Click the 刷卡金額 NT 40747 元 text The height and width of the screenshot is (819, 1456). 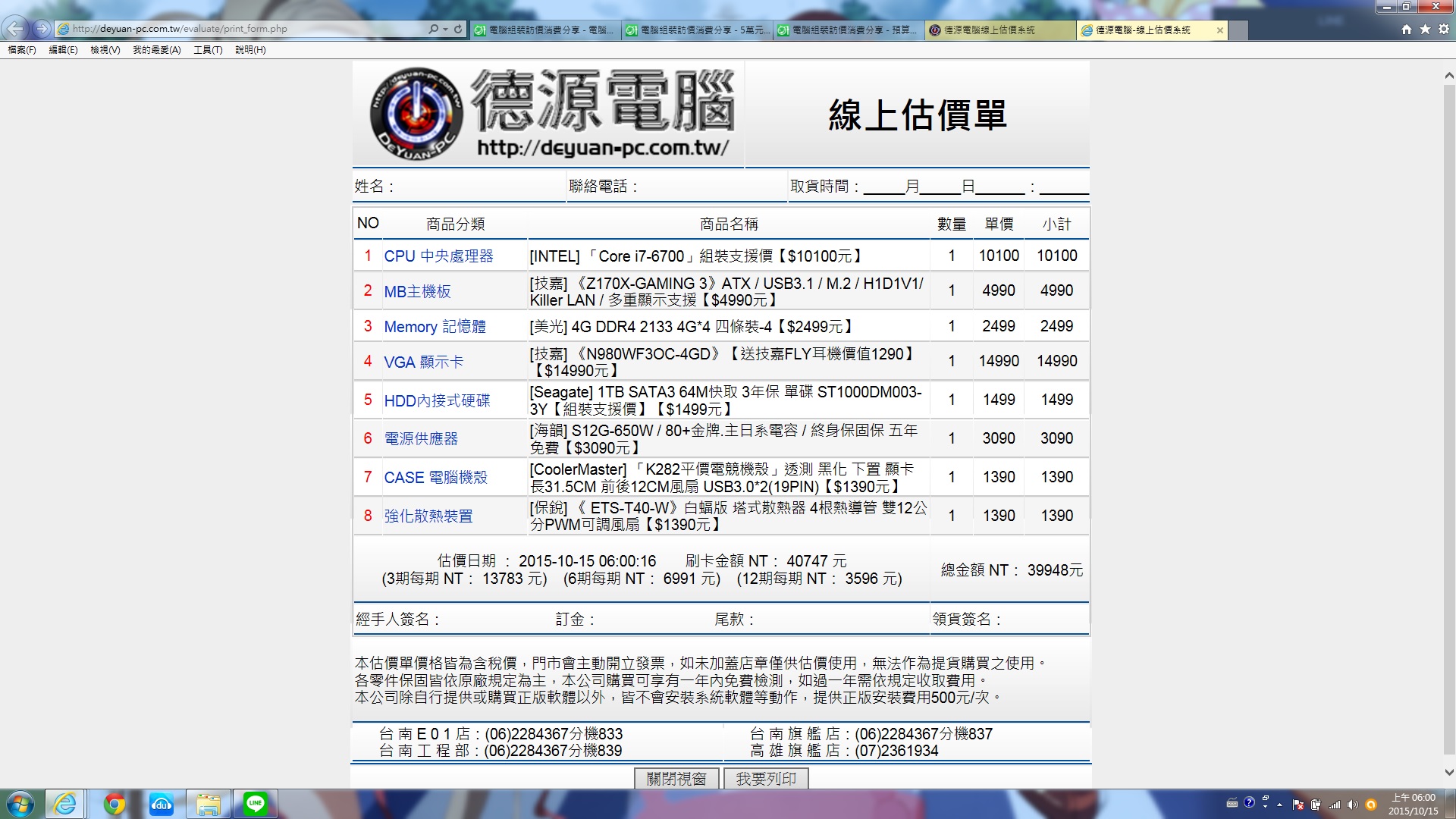(766, 561)
